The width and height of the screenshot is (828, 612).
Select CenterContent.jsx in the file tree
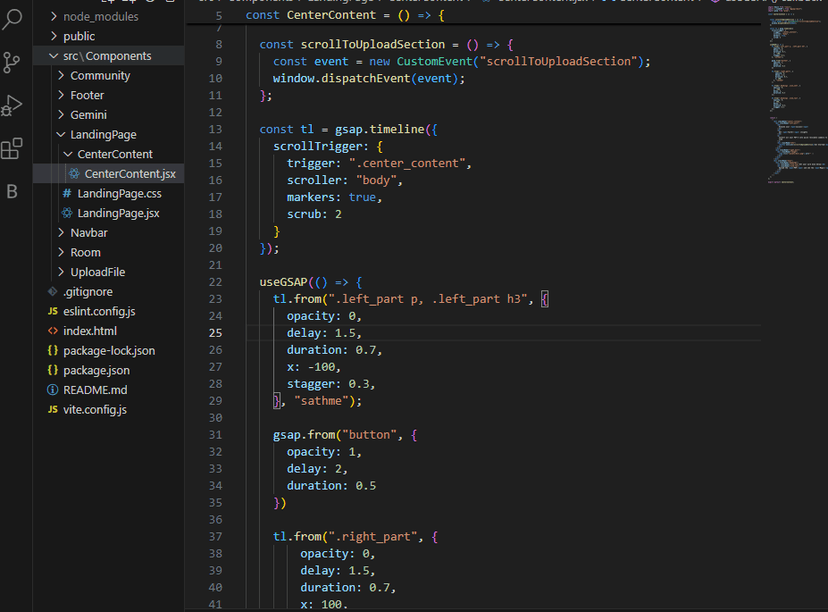tap(129, 174)
